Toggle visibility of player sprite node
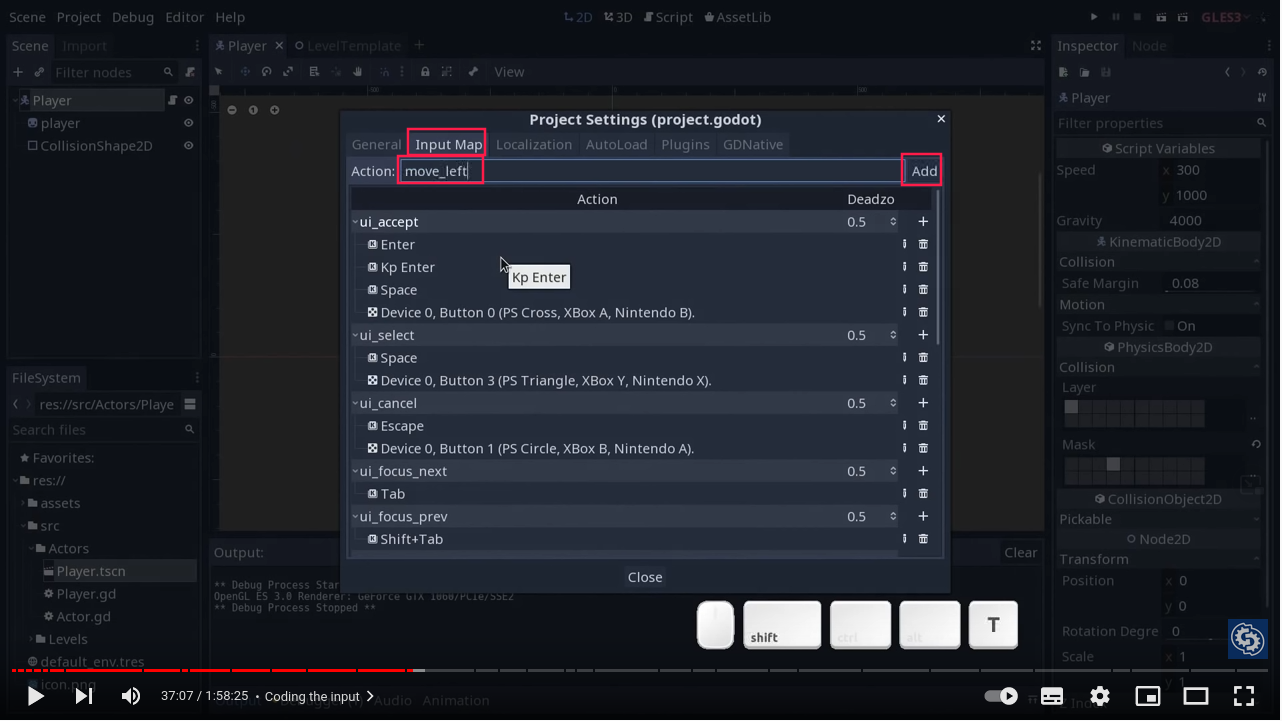The height and width of the screenshot is (721, 1282). (x=188, y=123)
